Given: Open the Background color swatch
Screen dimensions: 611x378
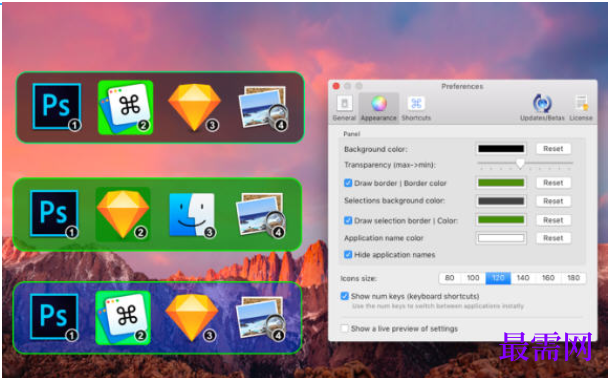Looking at the screenshot, I should (x=501, y=148).
